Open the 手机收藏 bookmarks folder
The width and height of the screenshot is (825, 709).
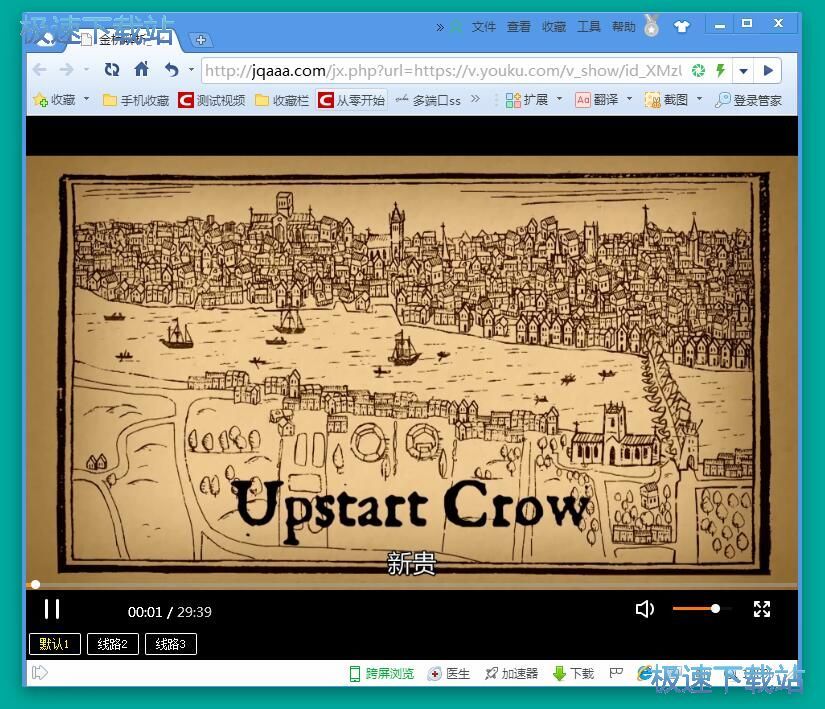point(136,100)
